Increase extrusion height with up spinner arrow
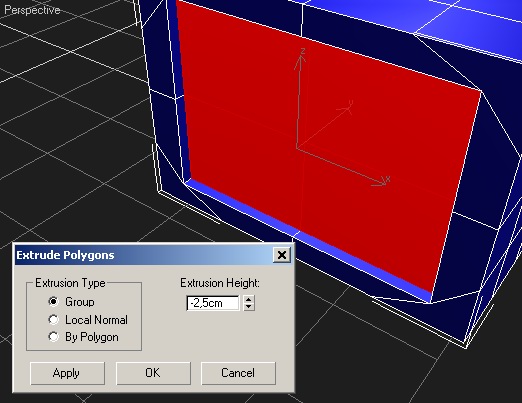The width and height of the screenshot is (522, 403). 249,299
